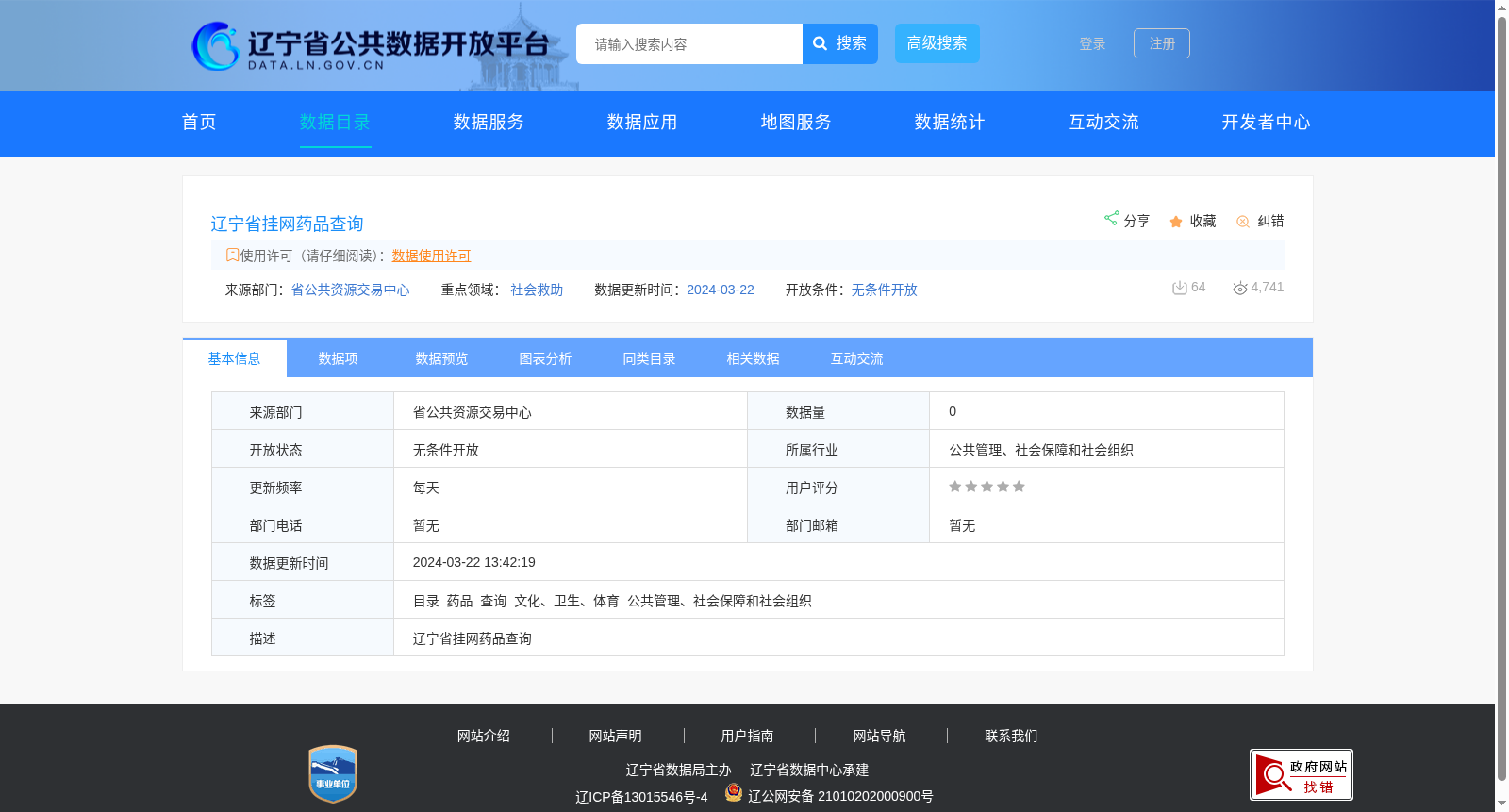Click the 搜索 search button

(840, 43)
